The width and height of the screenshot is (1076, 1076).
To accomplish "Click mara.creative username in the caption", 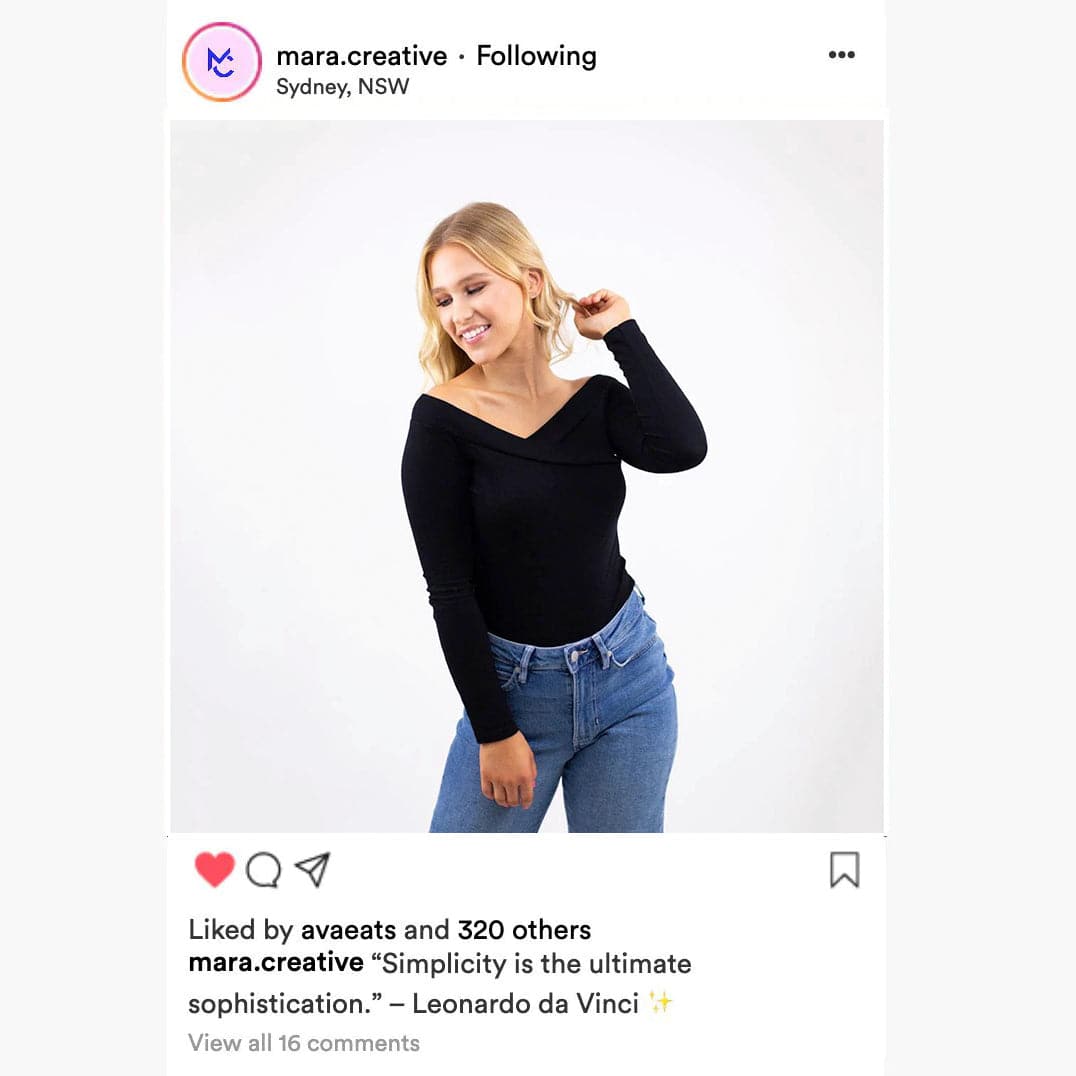I will click(x=276, y=964).
